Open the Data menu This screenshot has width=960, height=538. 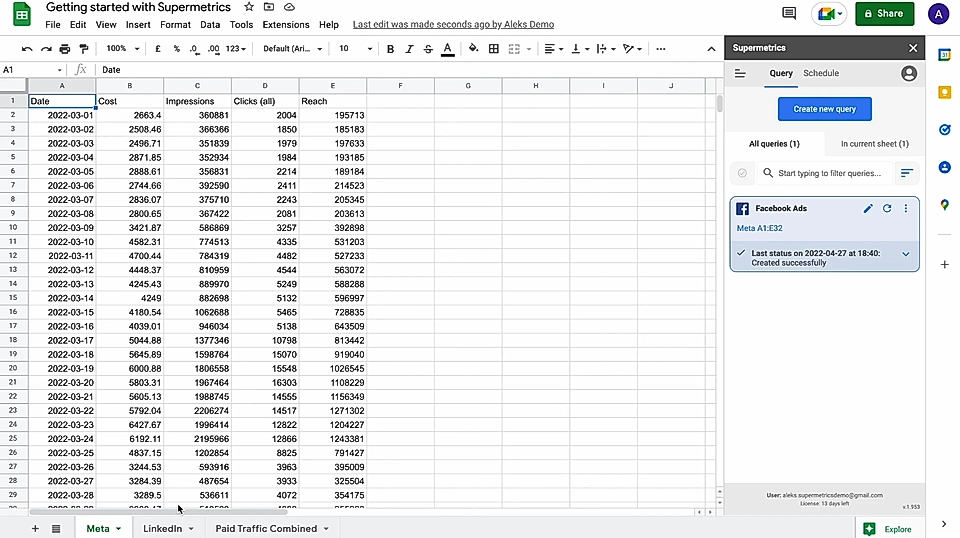210,24
